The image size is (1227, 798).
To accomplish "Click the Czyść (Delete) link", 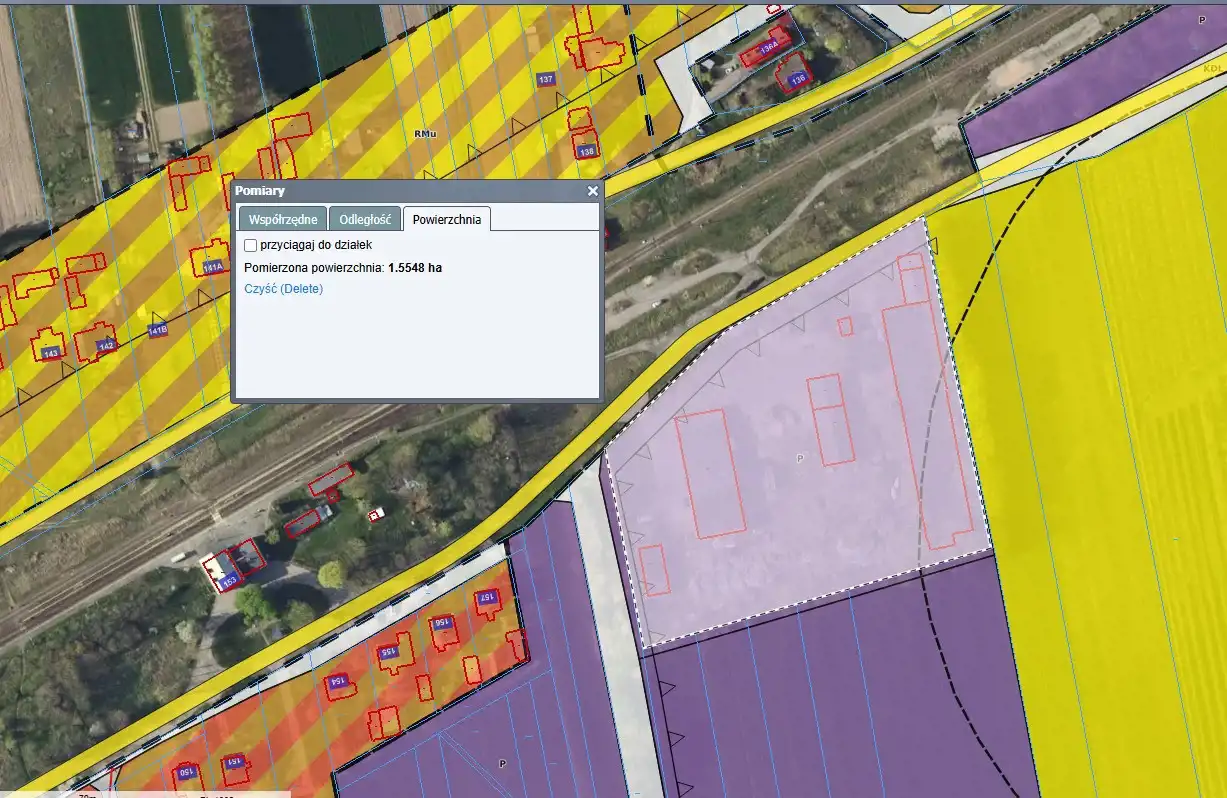I will (284, 289).
